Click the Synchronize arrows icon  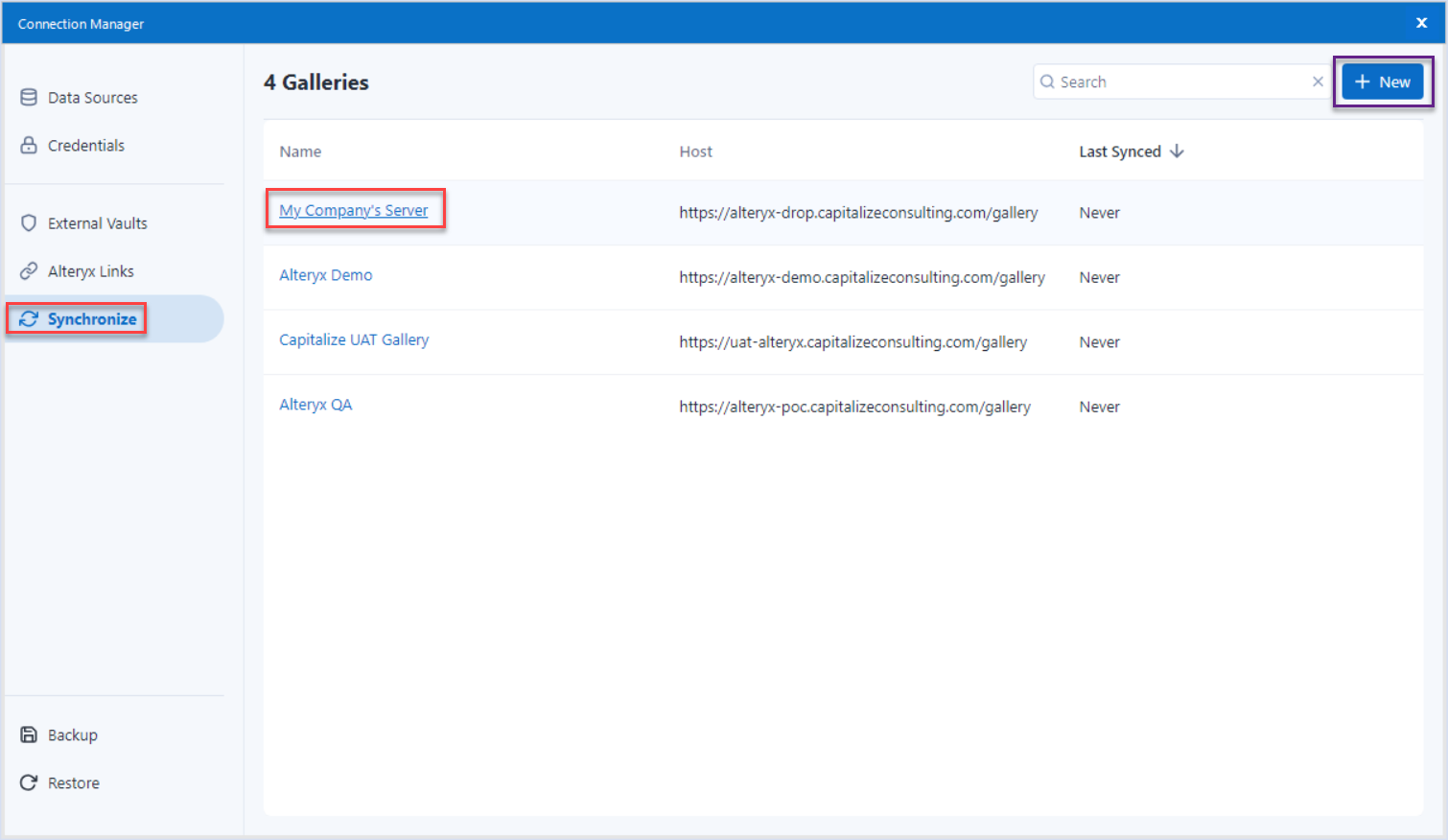tap(29, 318)
